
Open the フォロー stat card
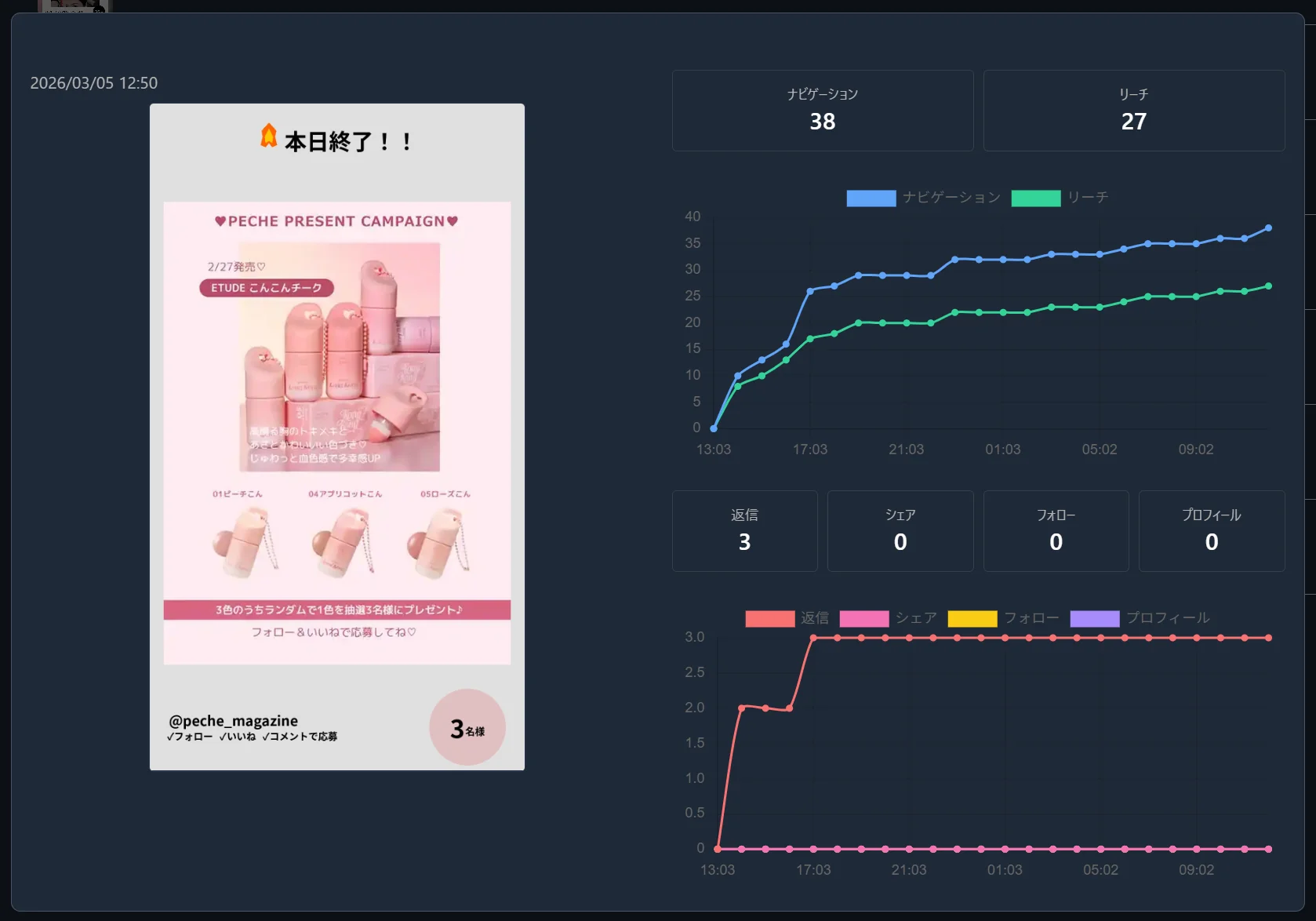tap(1056, 531)
